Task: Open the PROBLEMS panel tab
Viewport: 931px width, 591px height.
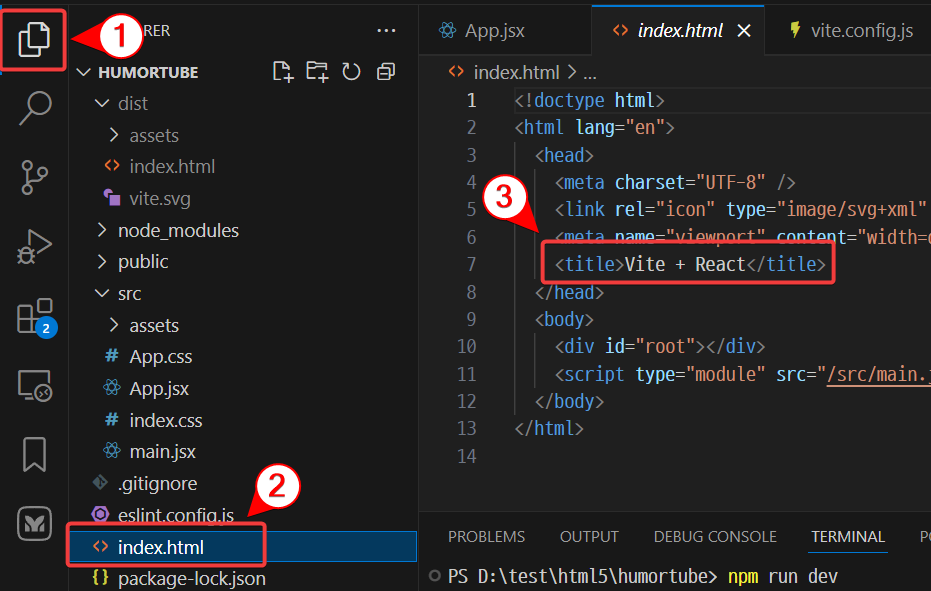Action: pos(486,537)
